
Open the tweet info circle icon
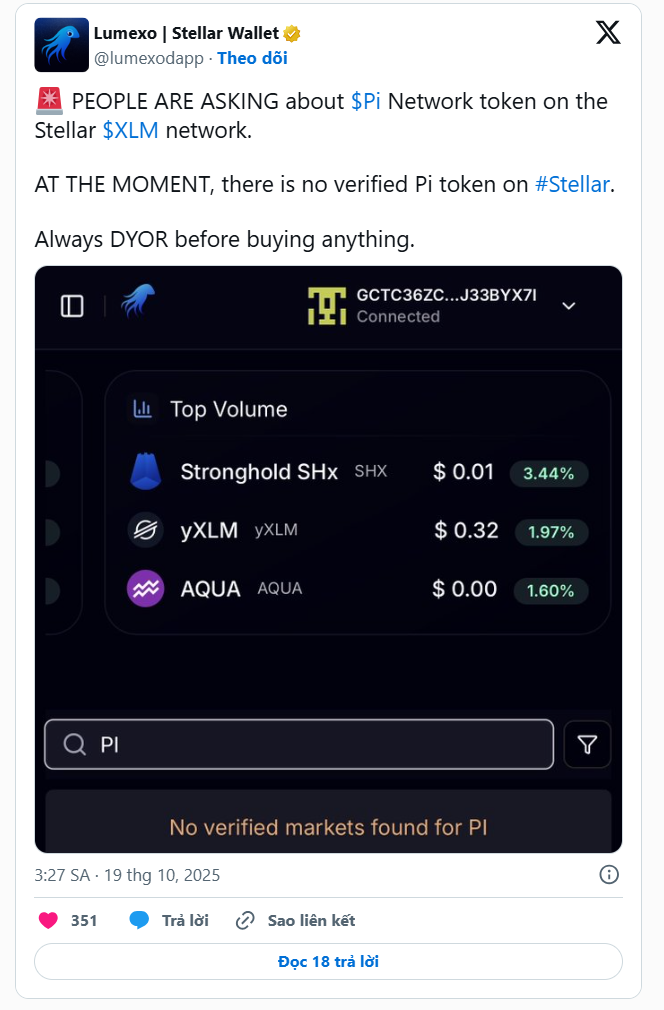pyautogui.click(x=608, y=875)
